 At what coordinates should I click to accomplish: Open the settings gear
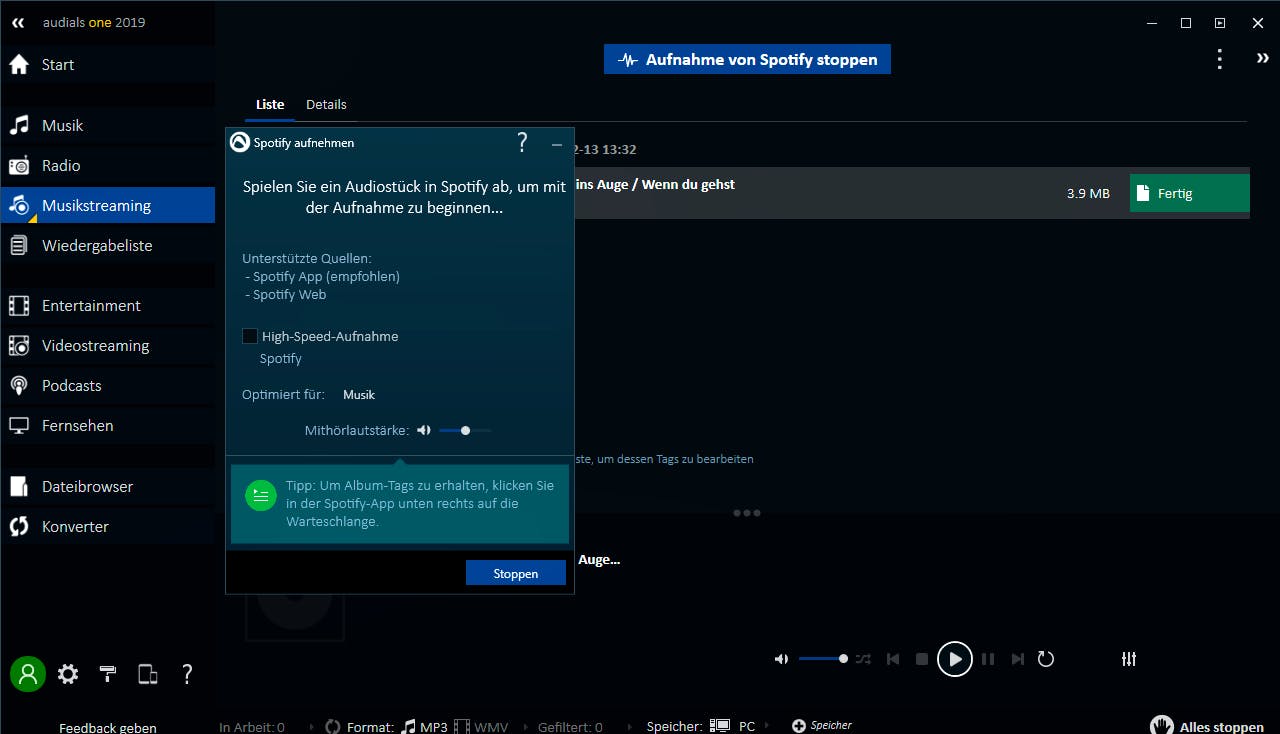pos(68,674)
